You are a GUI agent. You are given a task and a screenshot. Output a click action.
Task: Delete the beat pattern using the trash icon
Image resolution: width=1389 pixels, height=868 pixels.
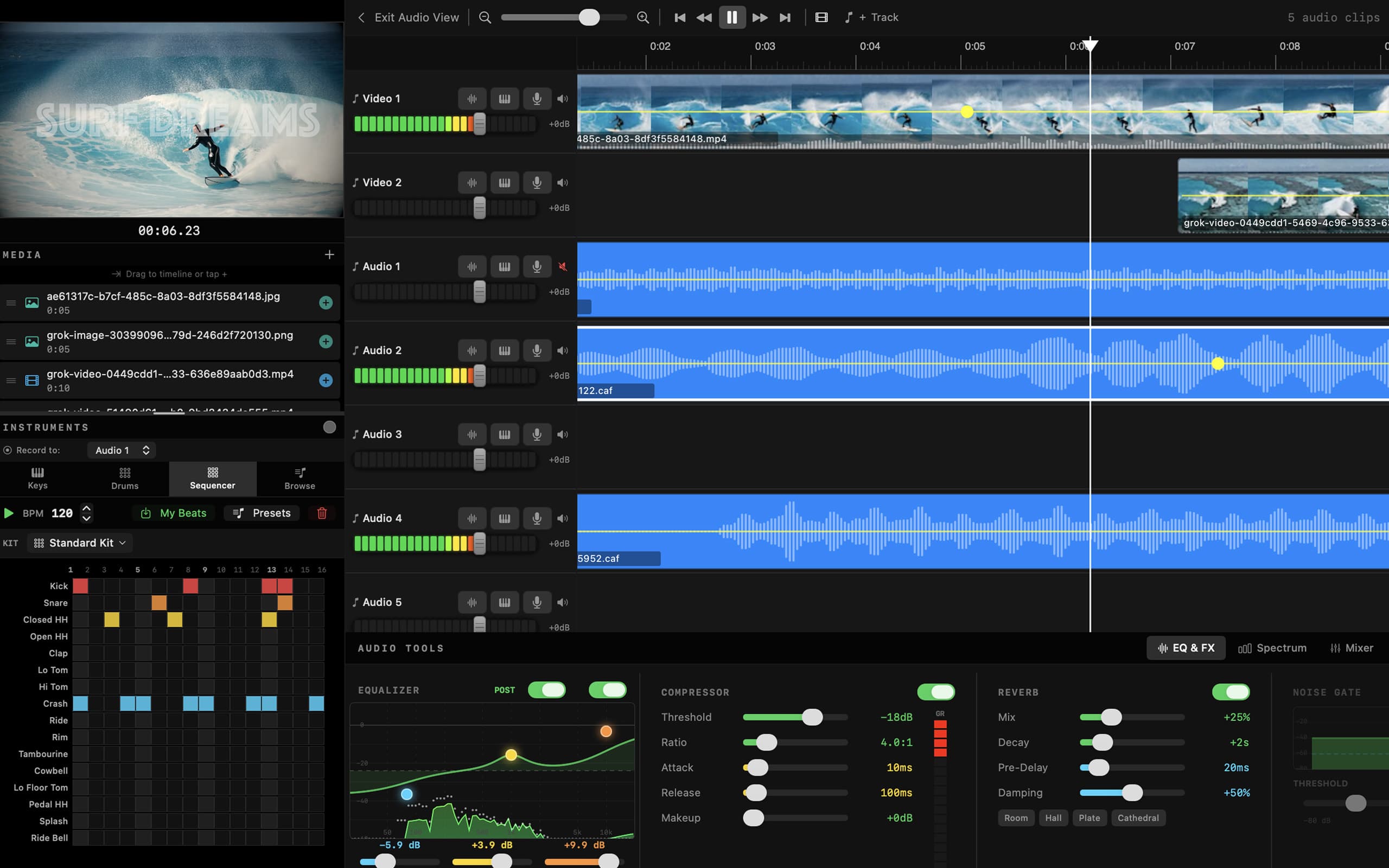click(x=322, y=513)
